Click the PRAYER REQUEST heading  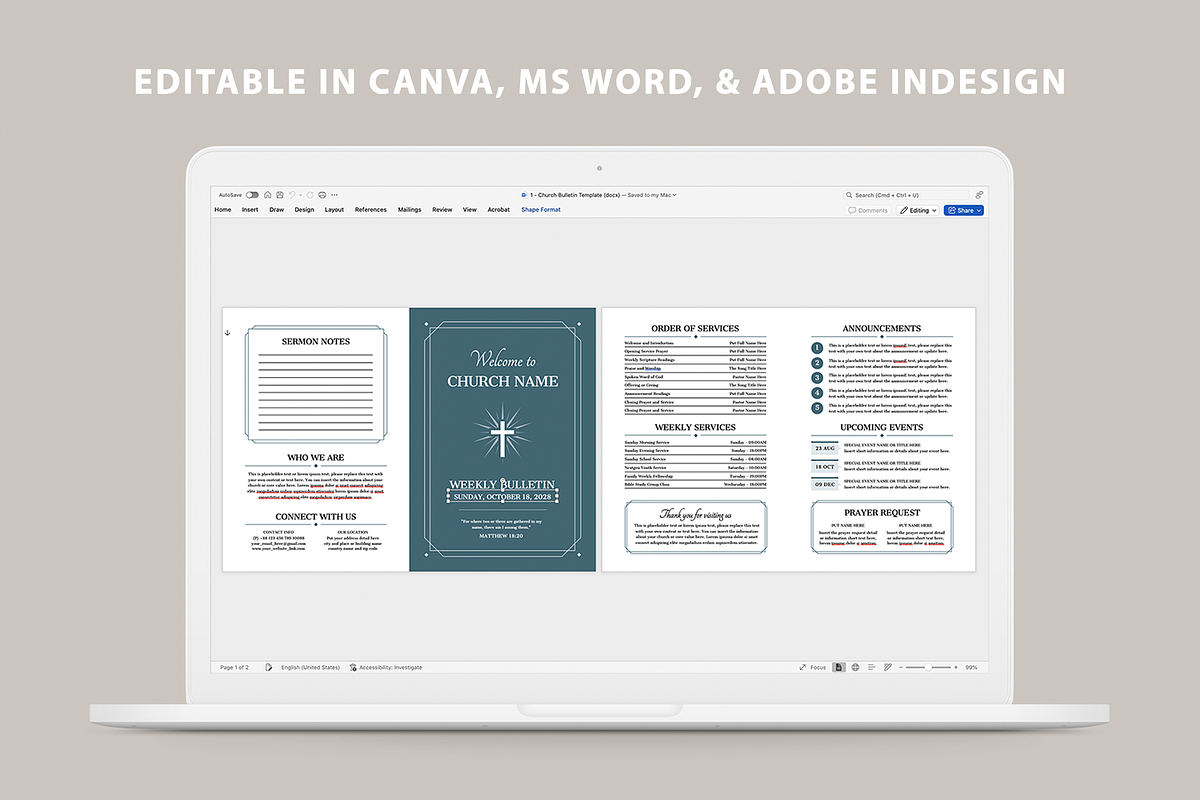pos(882,513)
